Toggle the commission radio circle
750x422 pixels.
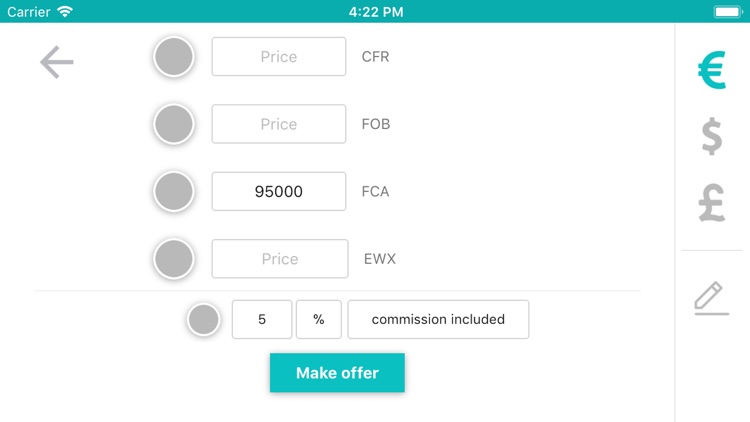[x=204, y=320]
